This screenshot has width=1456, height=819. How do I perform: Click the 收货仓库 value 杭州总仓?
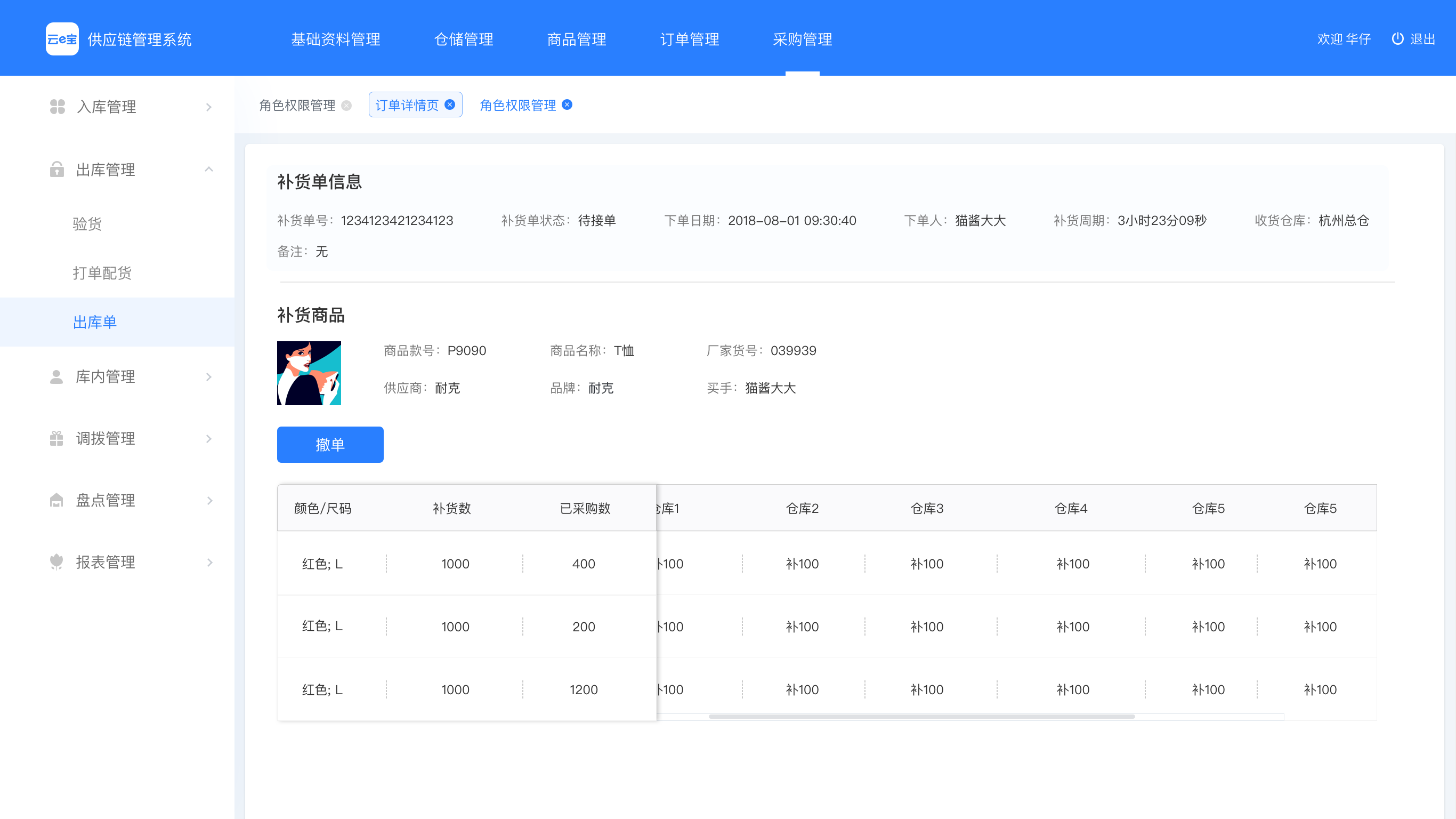pyautogui.click(x=1344, y=221)
